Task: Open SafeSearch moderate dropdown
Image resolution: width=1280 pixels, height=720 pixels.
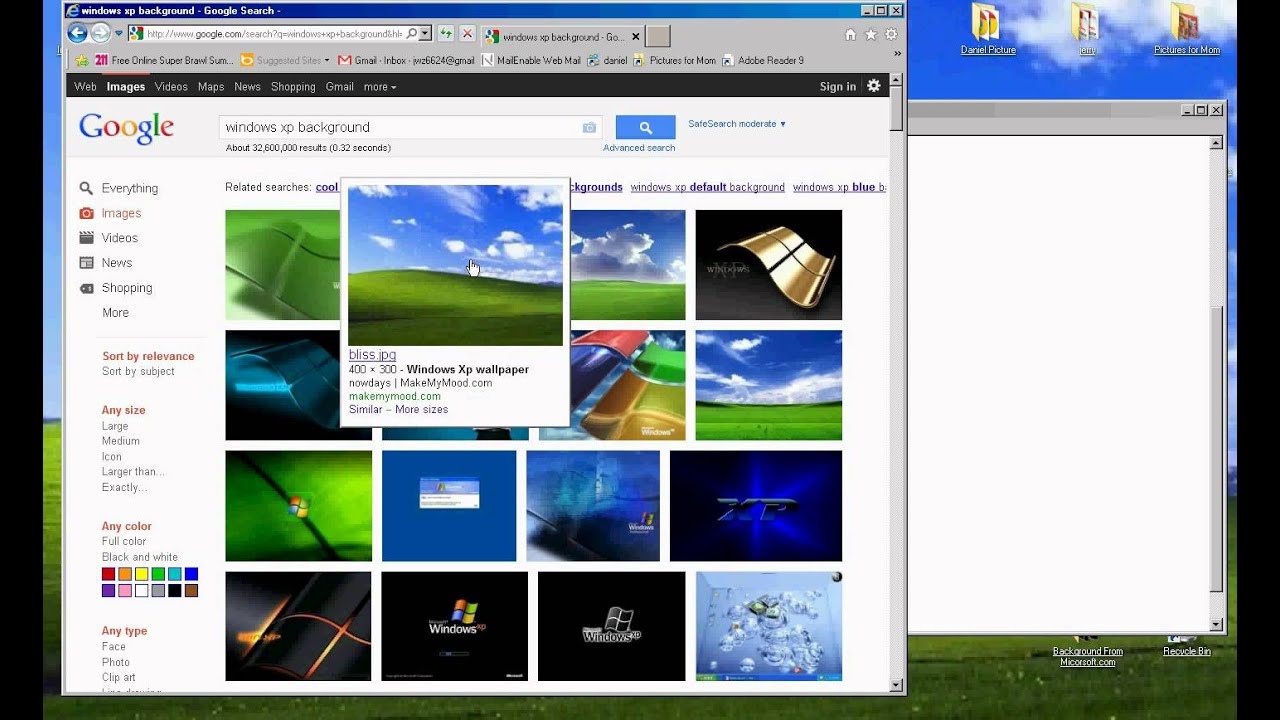Action: [x=737, y=124]
